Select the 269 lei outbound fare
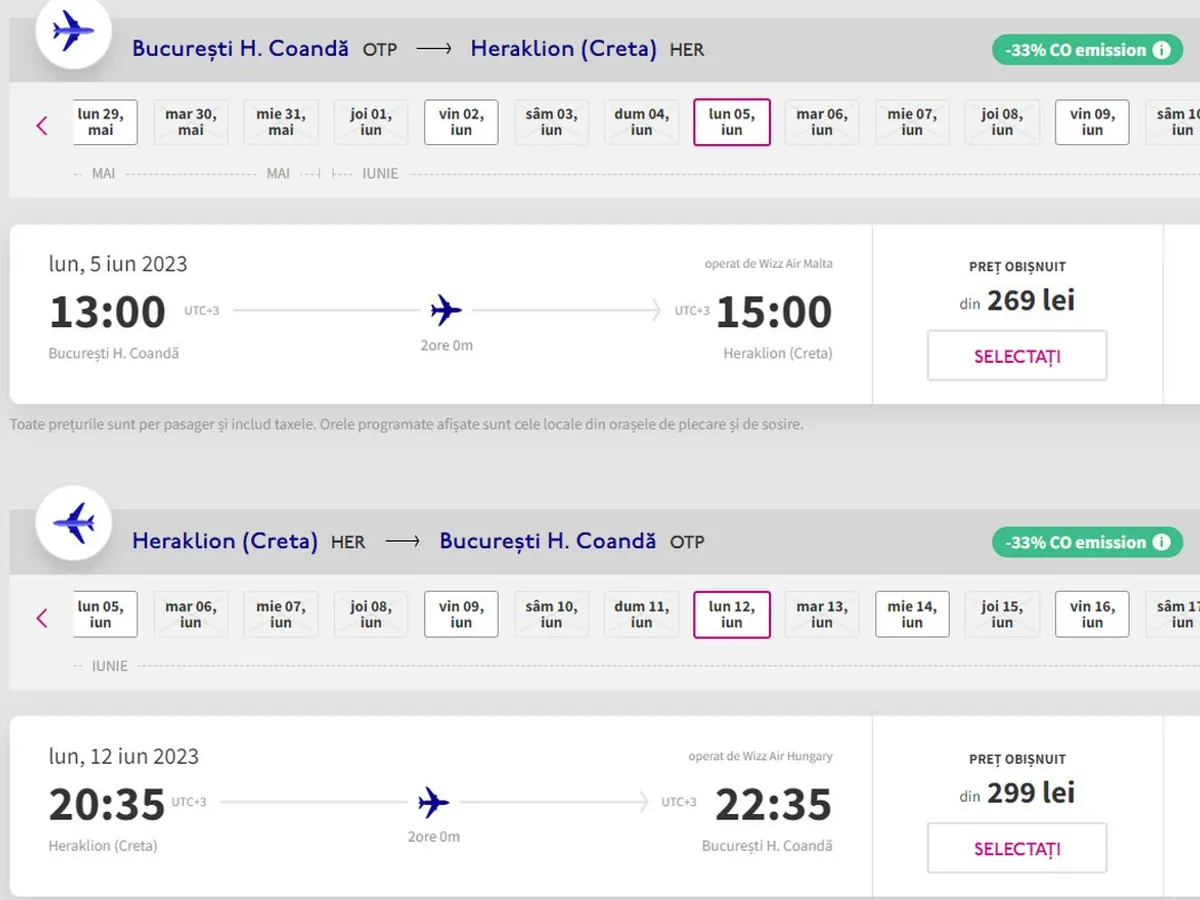 (1017, 356)
